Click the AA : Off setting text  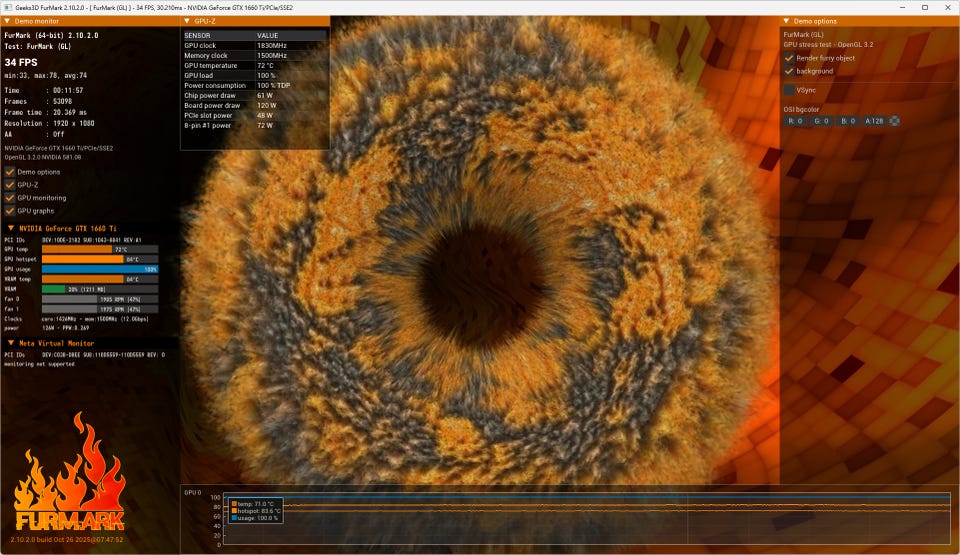click(x=34, y=134)
